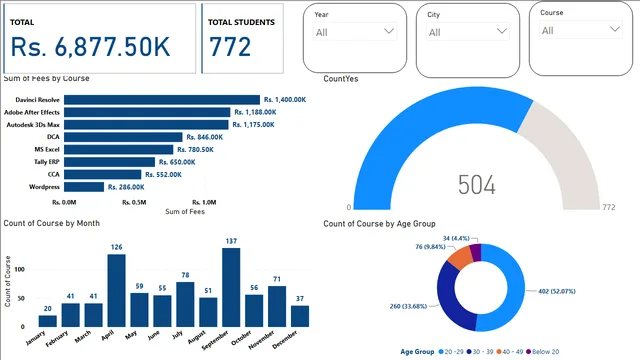The height and width of the screenshot is (360, 640).
Task: Select the Autodesk 3Ds Max fees bar
Action: click(x=146, y=124)
